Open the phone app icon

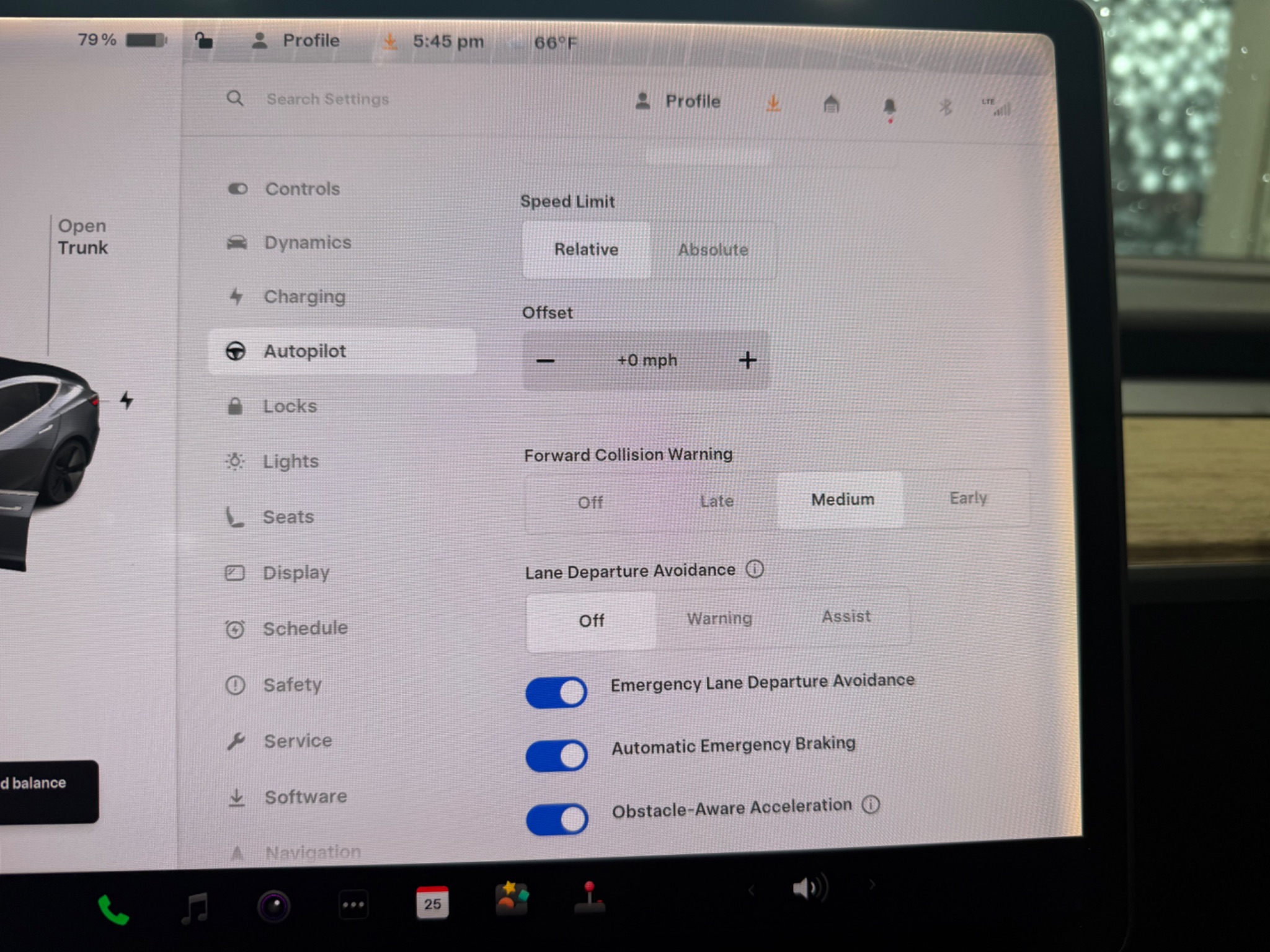point(113,909)
